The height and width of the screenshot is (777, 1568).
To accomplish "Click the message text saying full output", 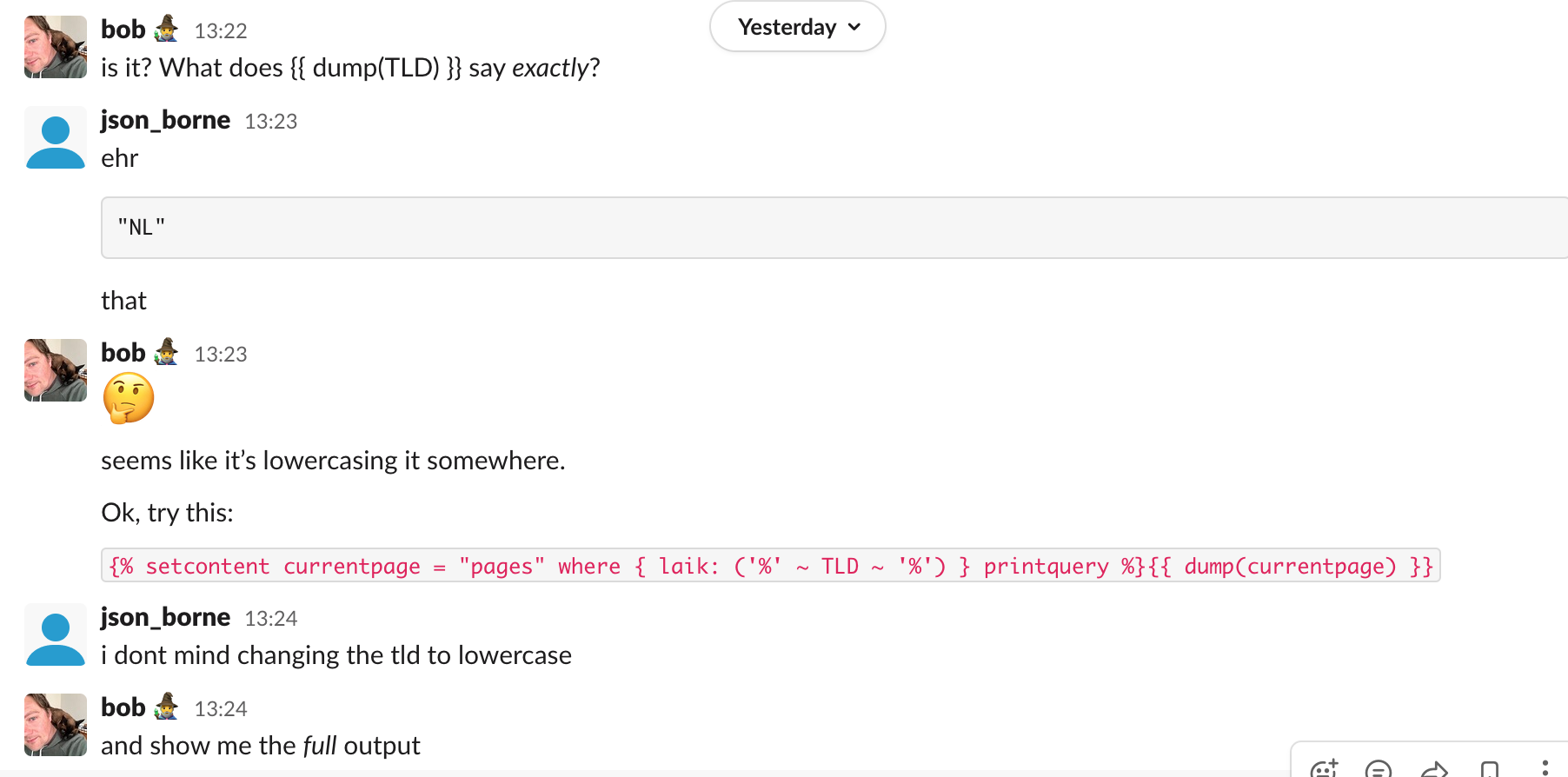I will coord(261,745).
